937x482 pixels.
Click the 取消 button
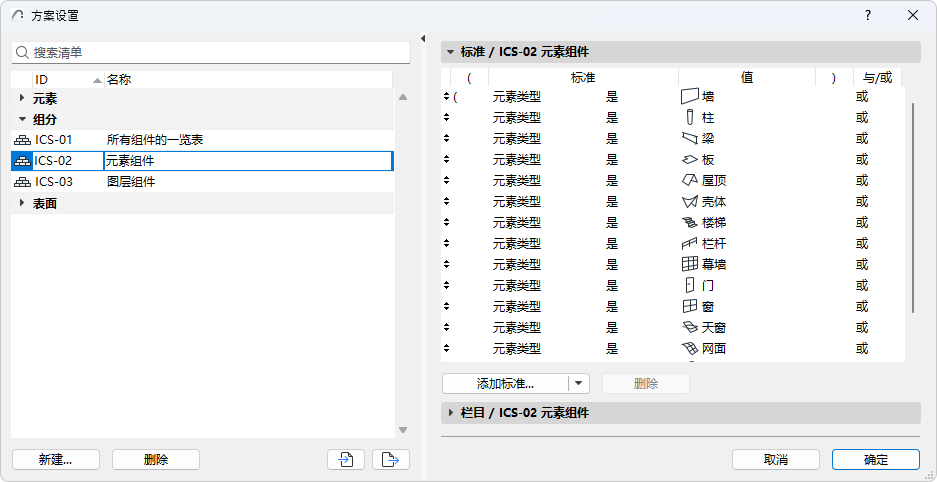(775, 460)
